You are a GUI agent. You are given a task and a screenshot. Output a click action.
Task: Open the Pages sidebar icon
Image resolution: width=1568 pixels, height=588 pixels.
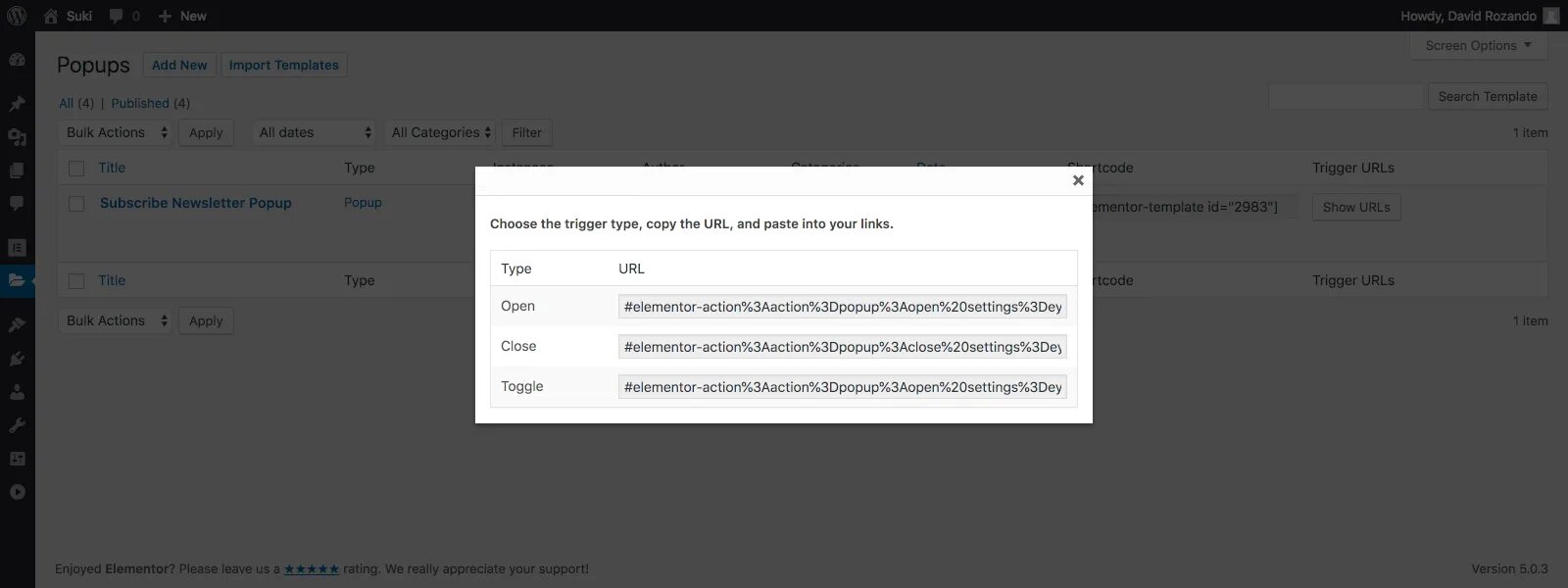(x=17, y=171)
